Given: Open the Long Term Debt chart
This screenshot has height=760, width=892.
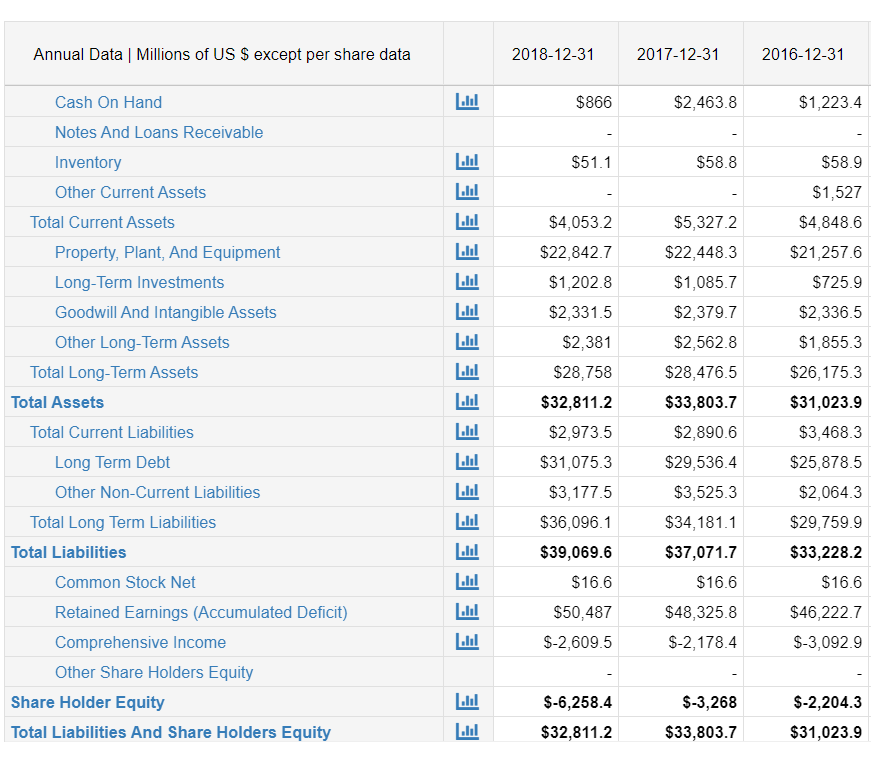Looking at the screenshot, I should point(467,461).
